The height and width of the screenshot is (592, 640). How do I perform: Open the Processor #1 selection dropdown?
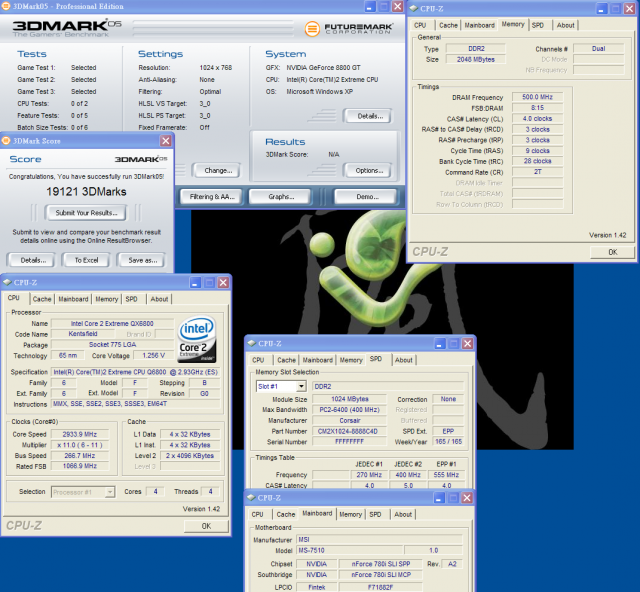109,492
